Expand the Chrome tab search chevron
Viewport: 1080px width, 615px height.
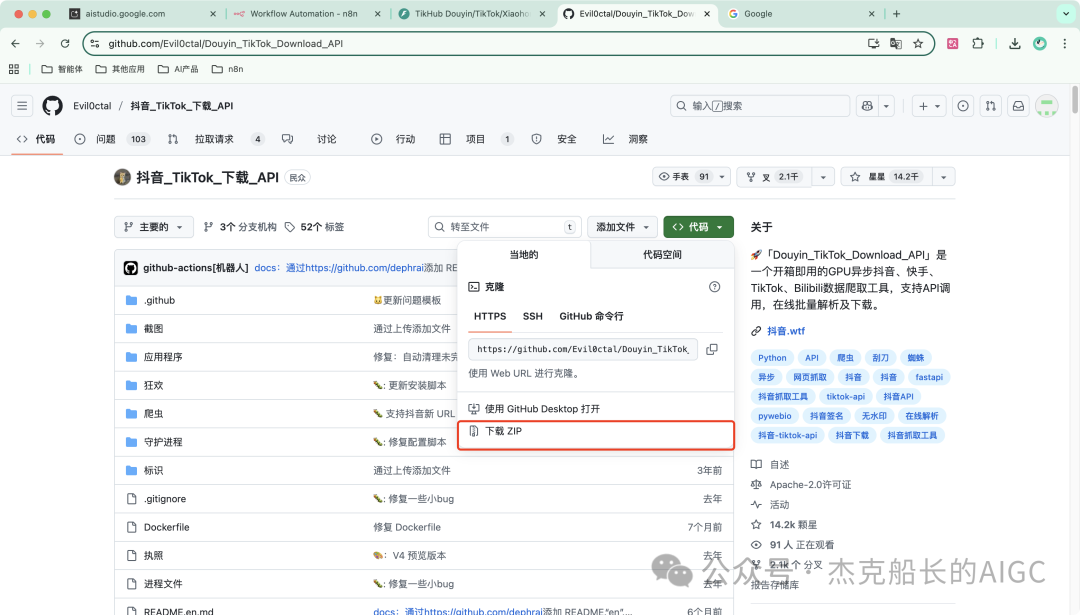[1066, 14]
